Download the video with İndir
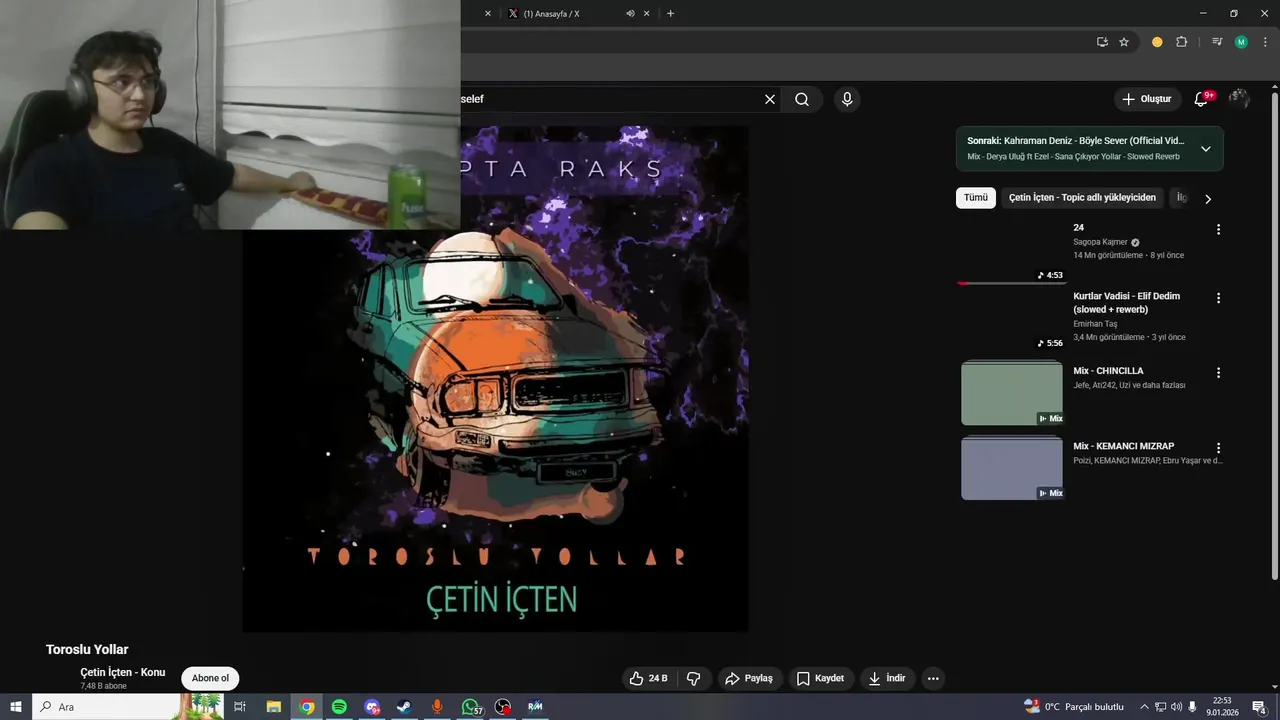The width and height of the screenshot is (1280, 720). (886, 678)
